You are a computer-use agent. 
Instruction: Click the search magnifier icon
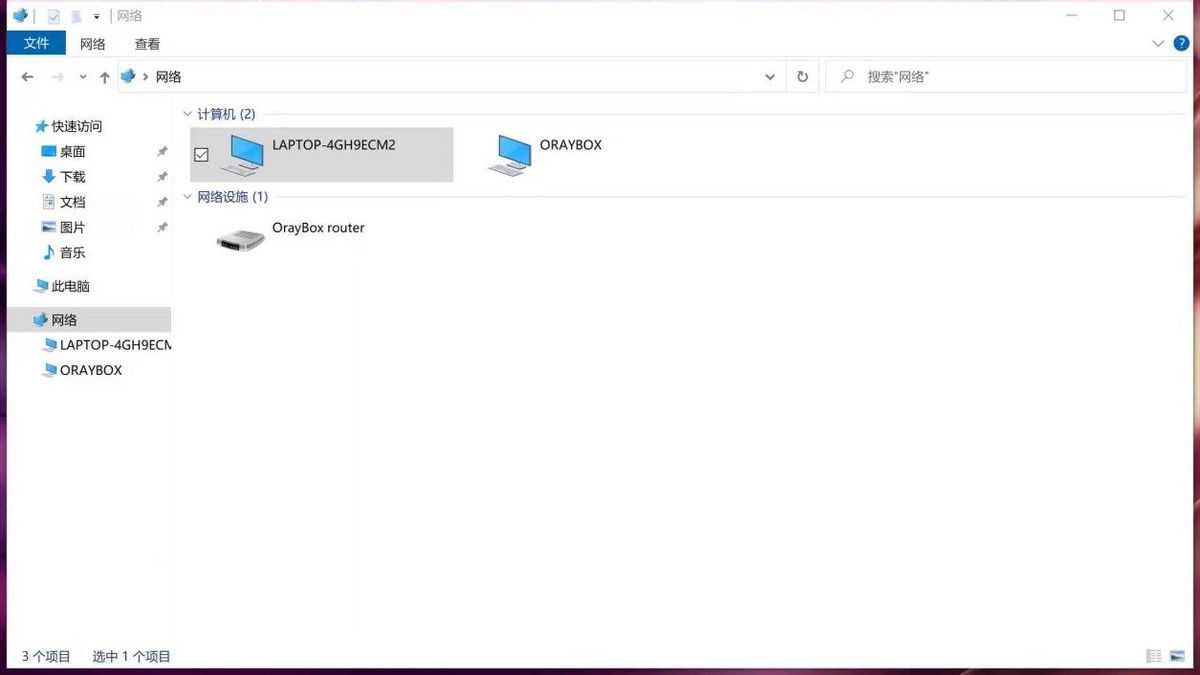point(847,76)
